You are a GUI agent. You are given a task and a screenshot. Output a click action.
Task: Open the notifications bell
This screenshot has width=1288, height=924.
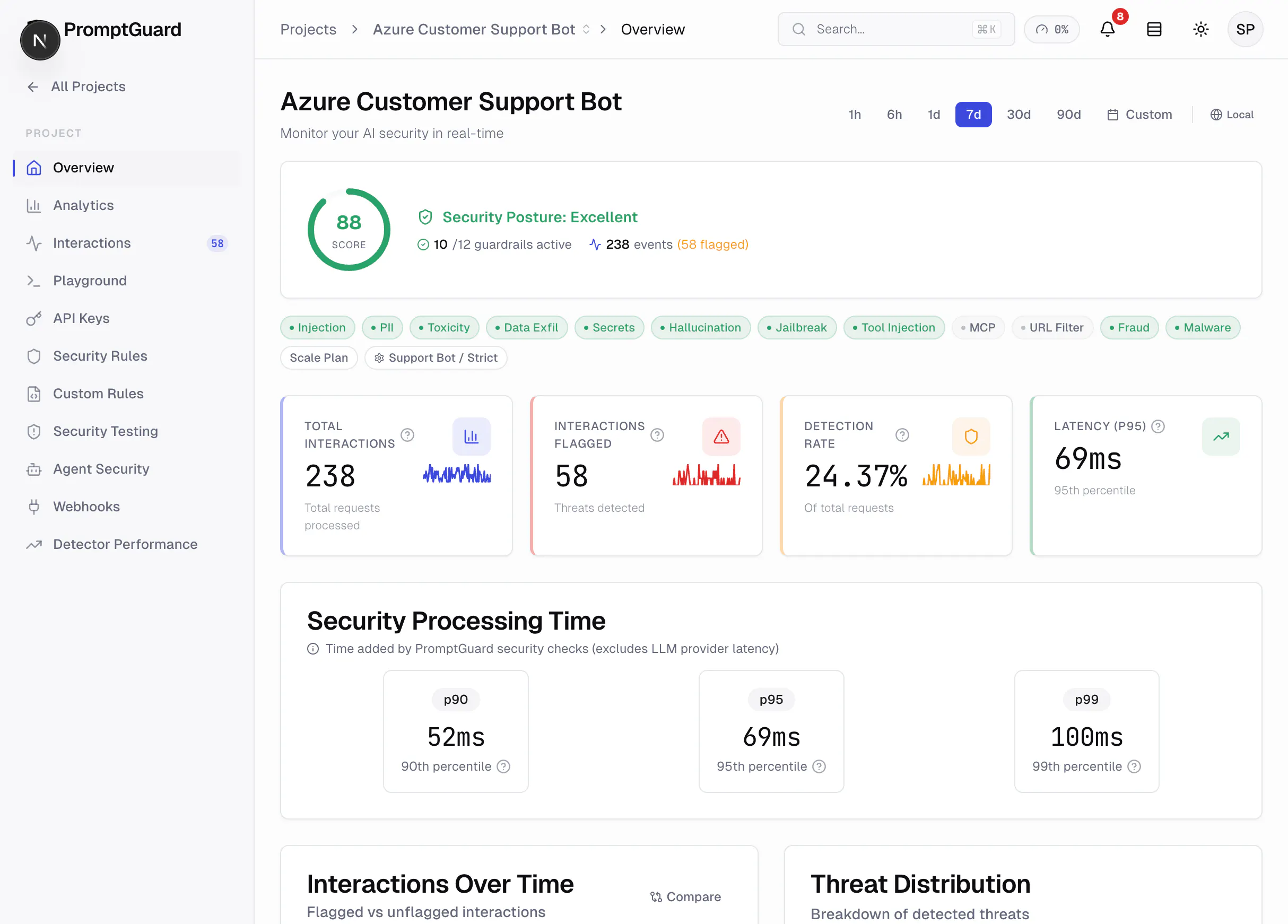click(1108, 29)
